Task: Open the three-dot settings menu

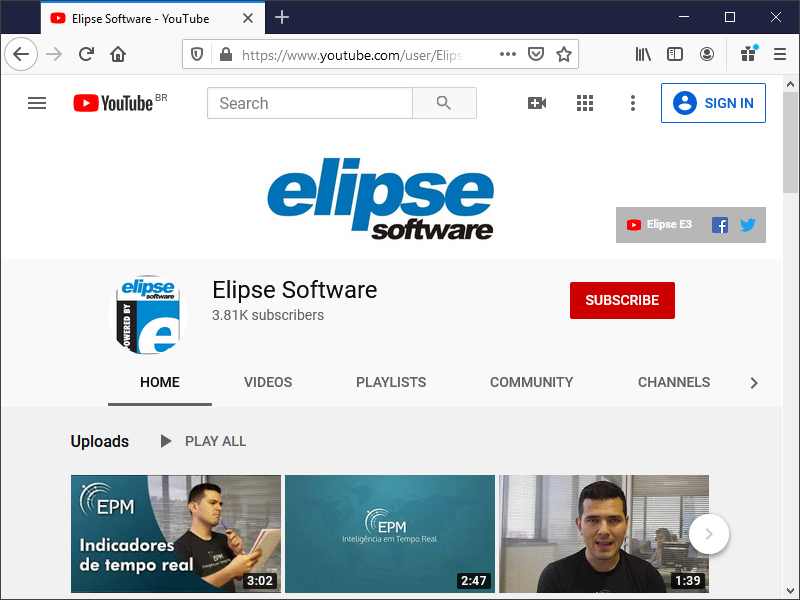Action: pos(632,103)
